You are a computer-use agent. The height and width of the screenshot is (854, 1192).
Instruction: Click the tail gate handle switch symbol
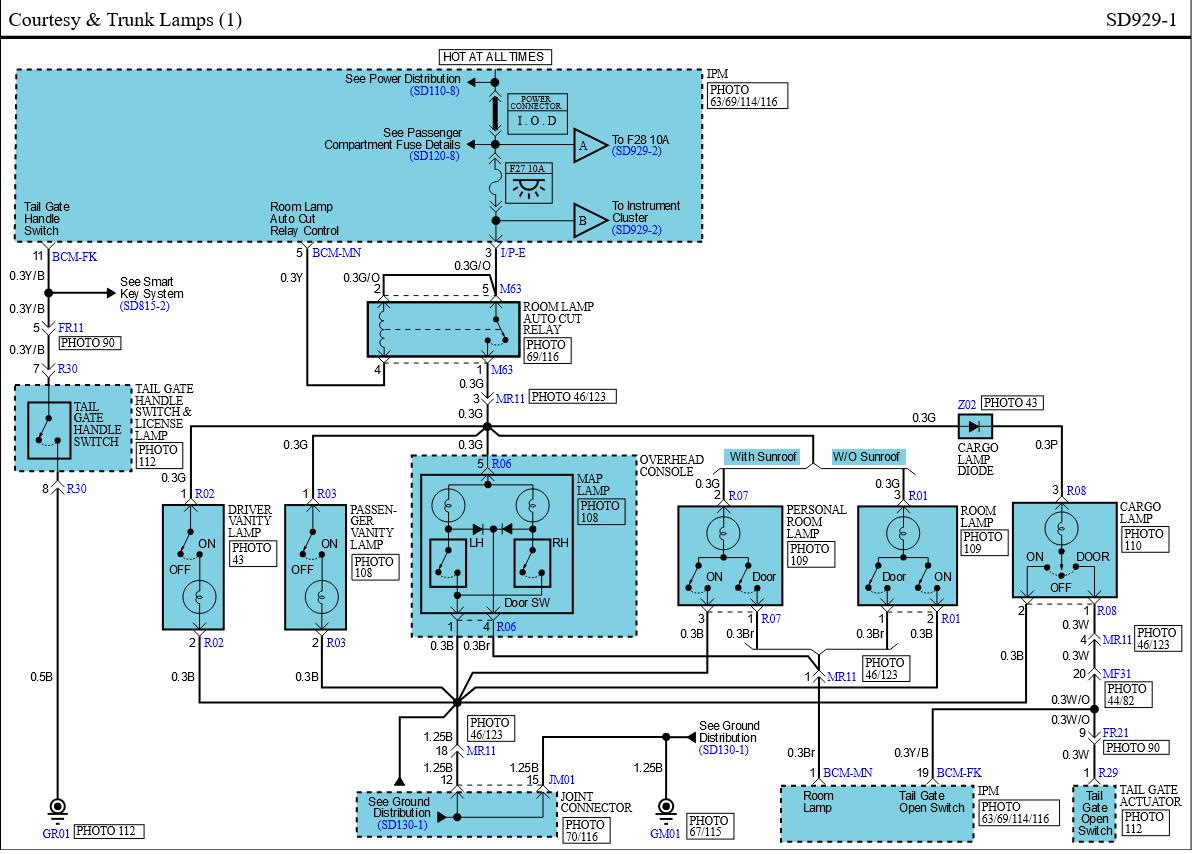click(x=50, y=430)
